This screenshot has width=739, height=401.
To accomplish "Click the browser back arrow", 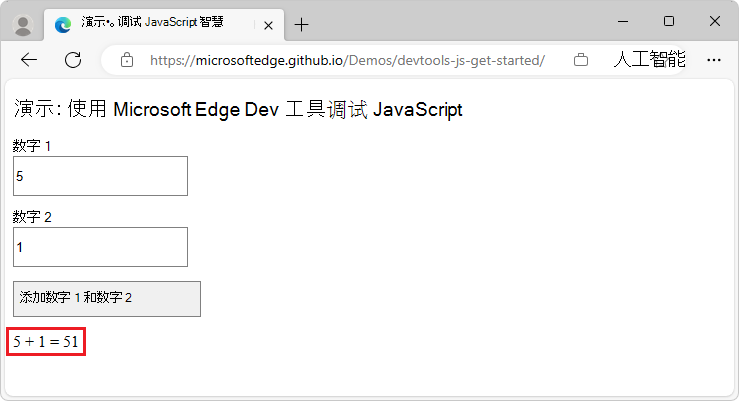I will click(x=29, y=60).
